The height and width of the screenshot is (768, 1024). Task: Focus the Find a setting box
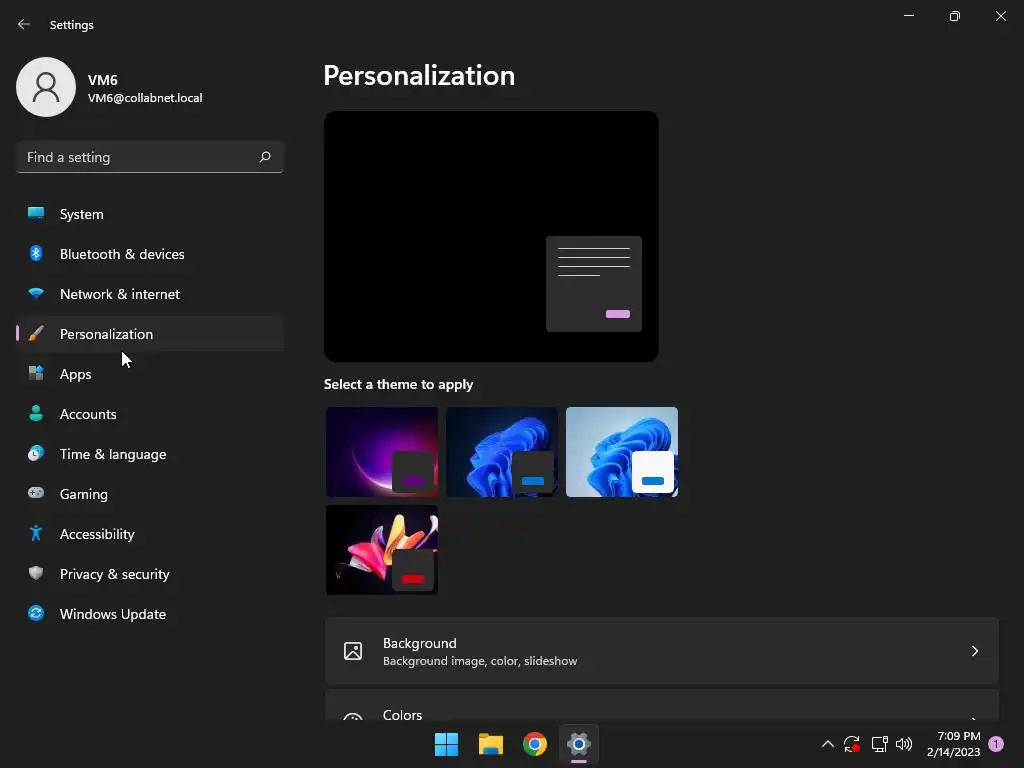pos(150,157)
